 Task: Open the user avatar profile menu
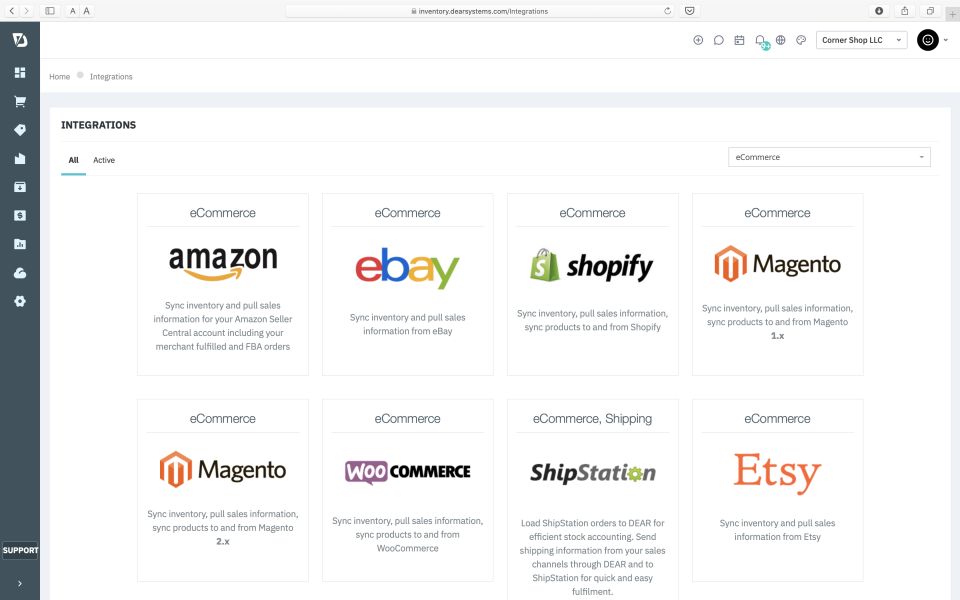tap(928, 40)
